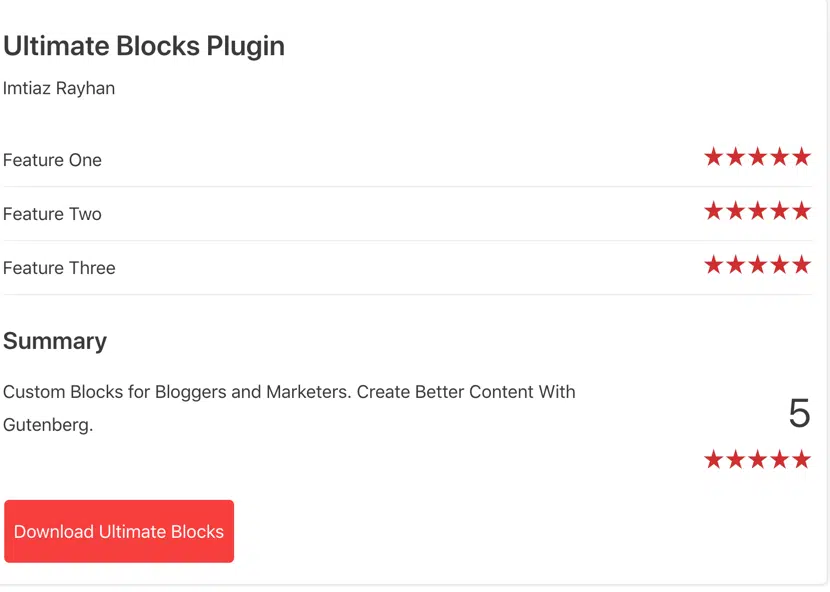Click the fifth star of Feature One
The height and width of the screenshot is (592, 830).
[x=801, y=157]
